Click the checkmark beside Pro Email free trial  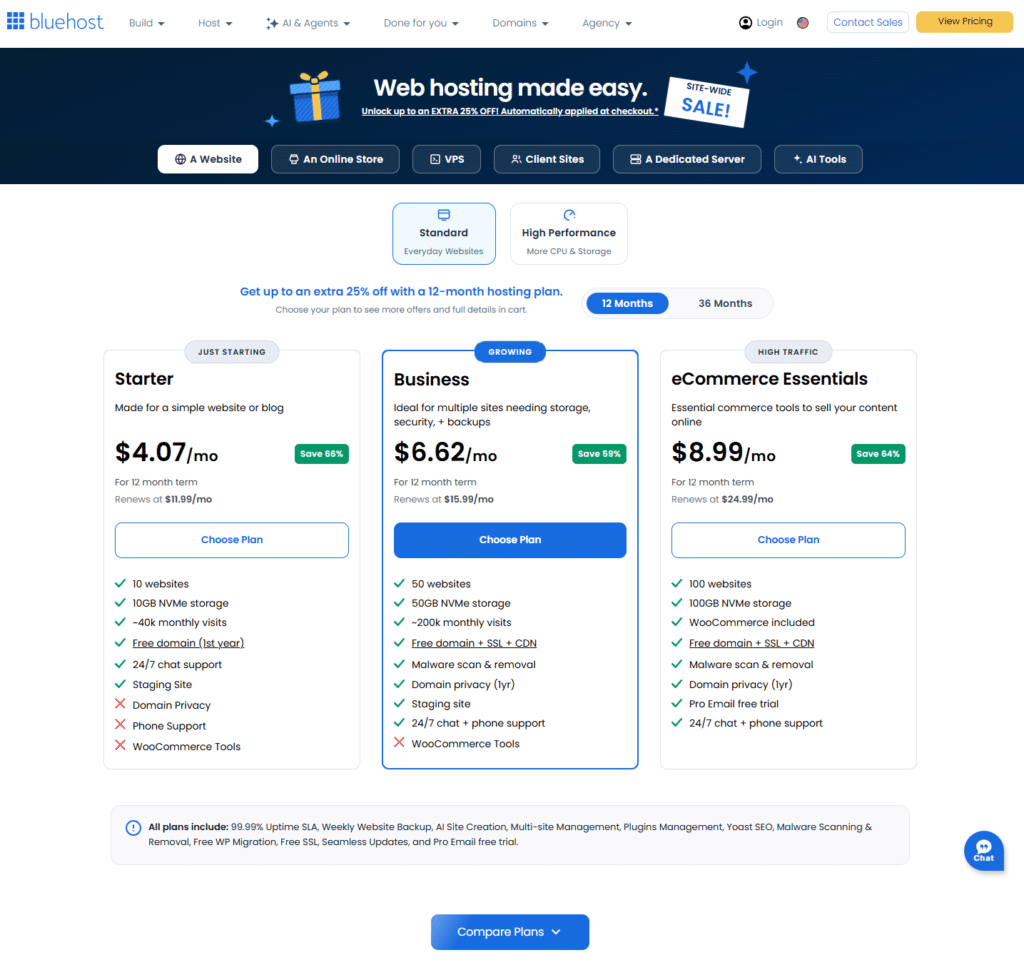677,703
